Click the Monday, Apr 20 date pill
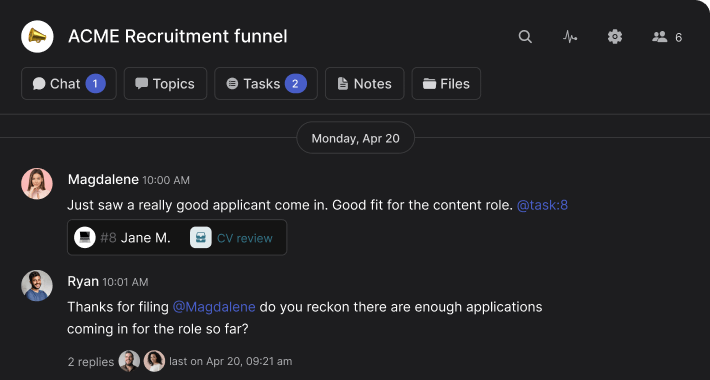Viewport: 710px width, 380px height. (355, 138)
